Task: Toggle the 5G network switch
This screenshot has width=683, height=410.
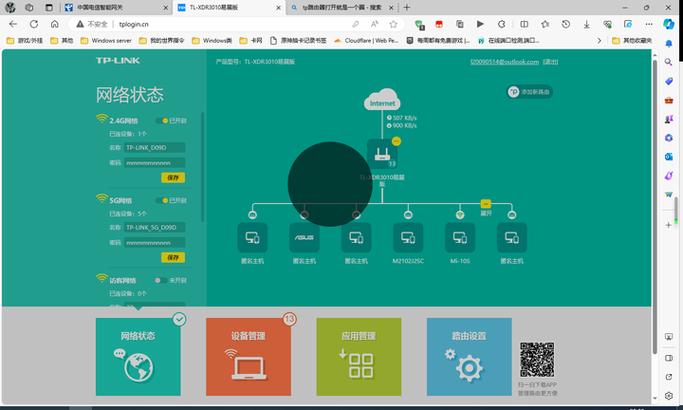Action: click(161, 200)
